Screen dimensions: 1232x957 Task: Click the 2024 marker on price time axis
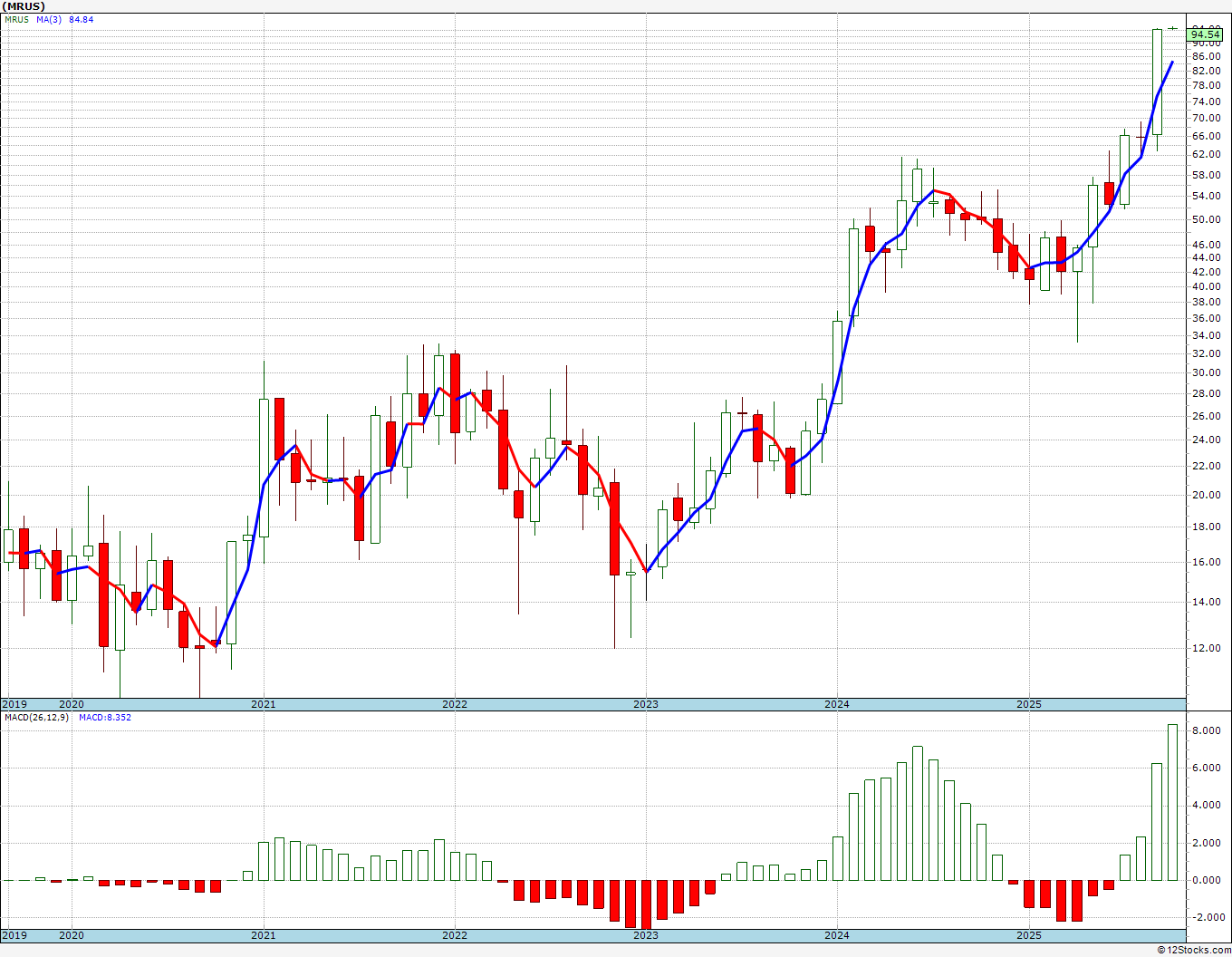(837, 704)
